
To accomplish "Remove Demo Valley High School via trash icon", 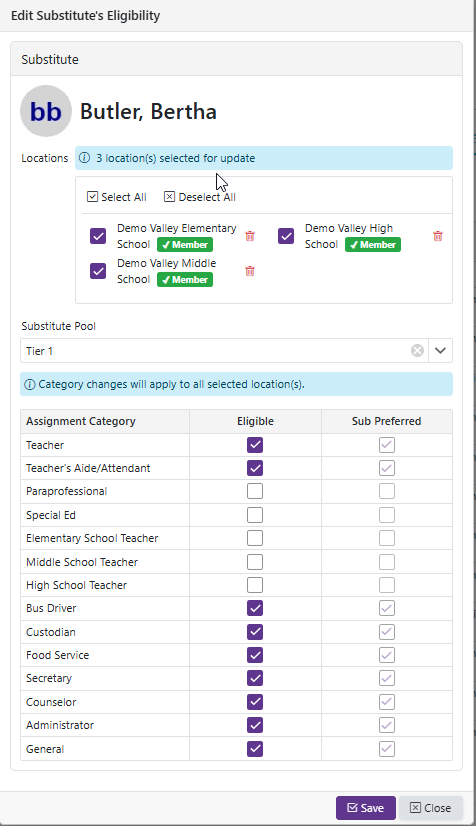I will 438,236.
